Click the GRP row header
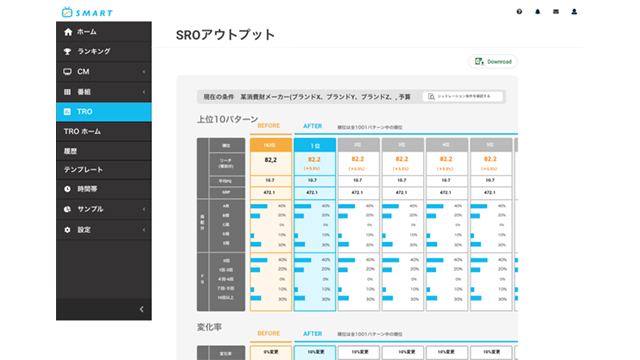Screen dimensions: 640x360 (227, 192)
